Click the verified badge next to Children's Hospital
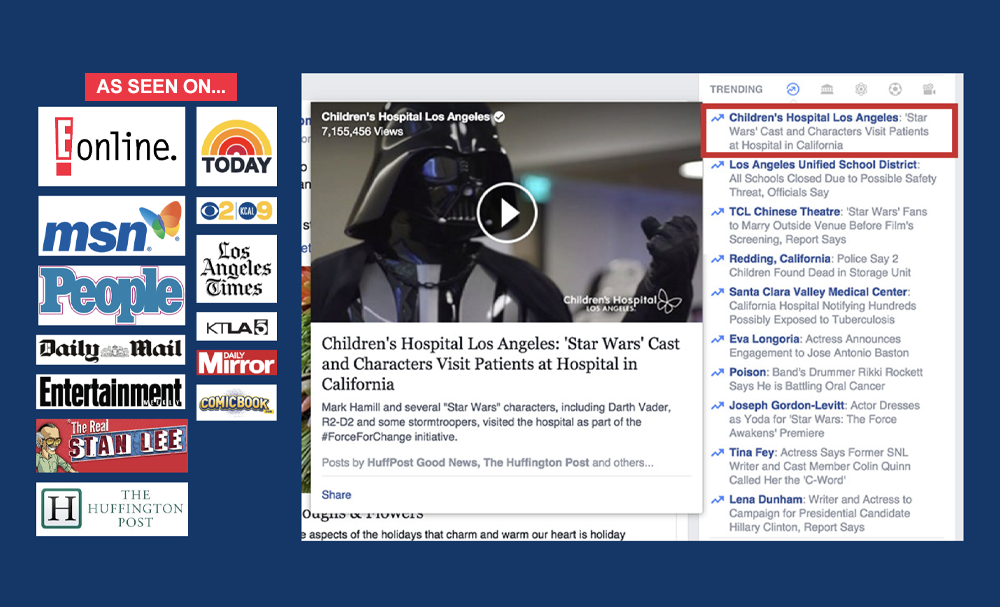1000x607 pixels. point(500,117)
